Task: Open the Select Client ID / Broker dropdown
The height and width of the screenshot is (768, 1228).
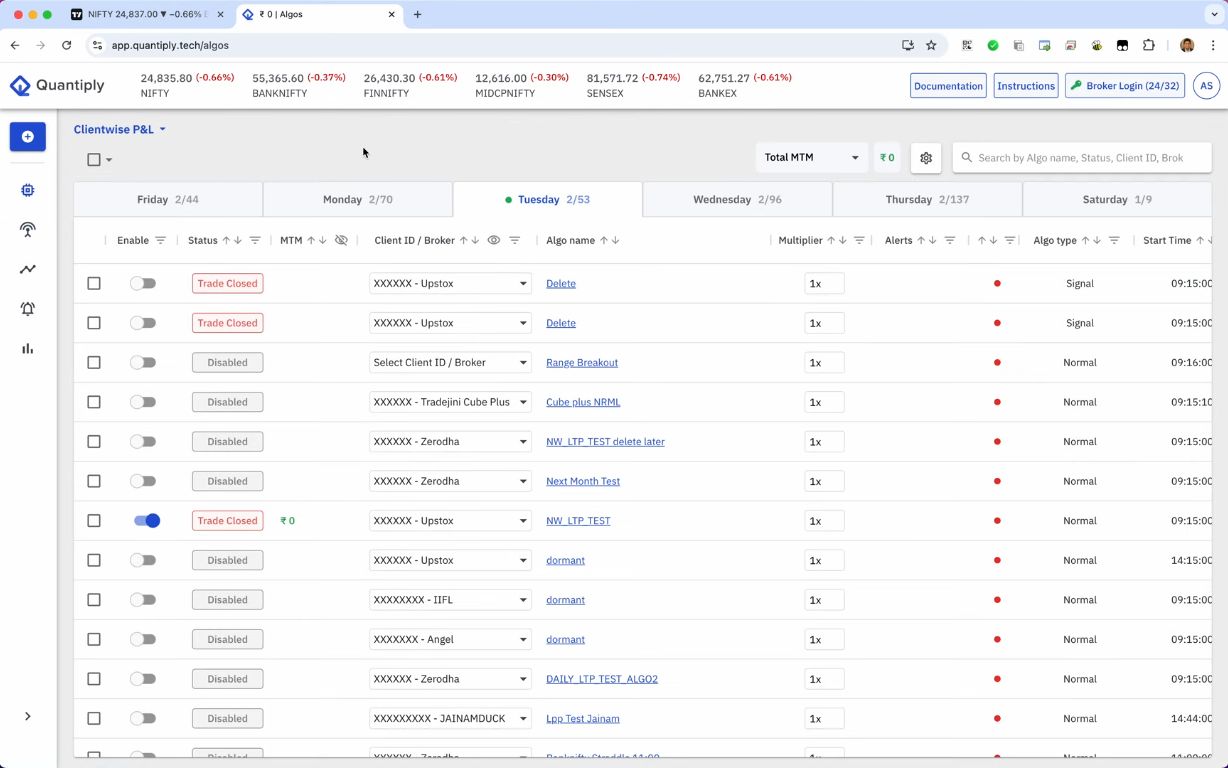Action: click(450, 362)
